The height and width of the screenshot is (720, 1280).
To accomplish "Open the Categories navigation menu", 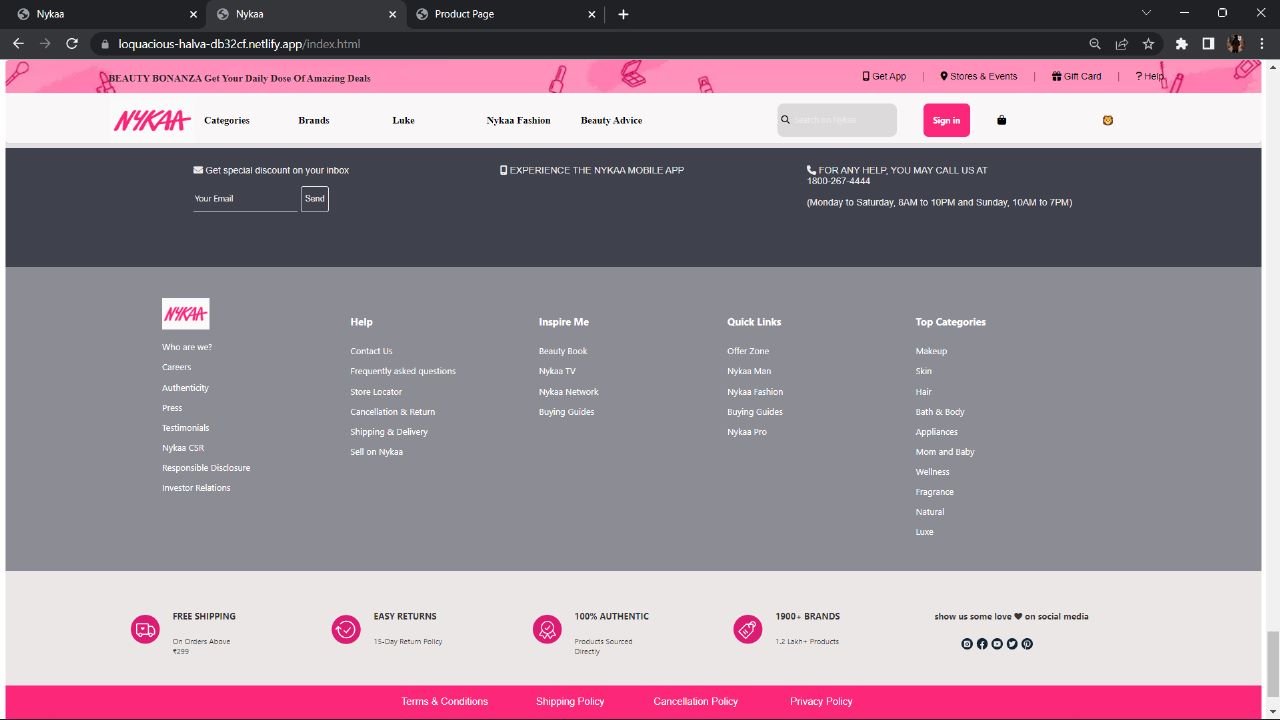I will click(227, 120).
